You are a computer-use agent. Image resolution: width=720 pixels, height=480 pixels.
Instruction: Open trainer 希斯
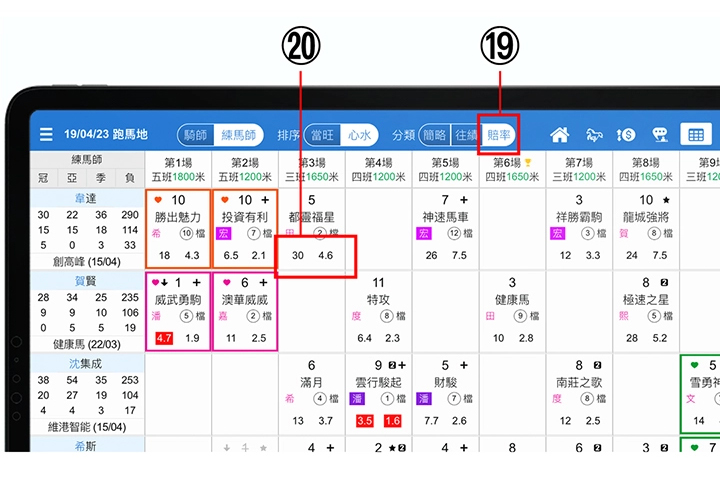(x=86, y=446)
